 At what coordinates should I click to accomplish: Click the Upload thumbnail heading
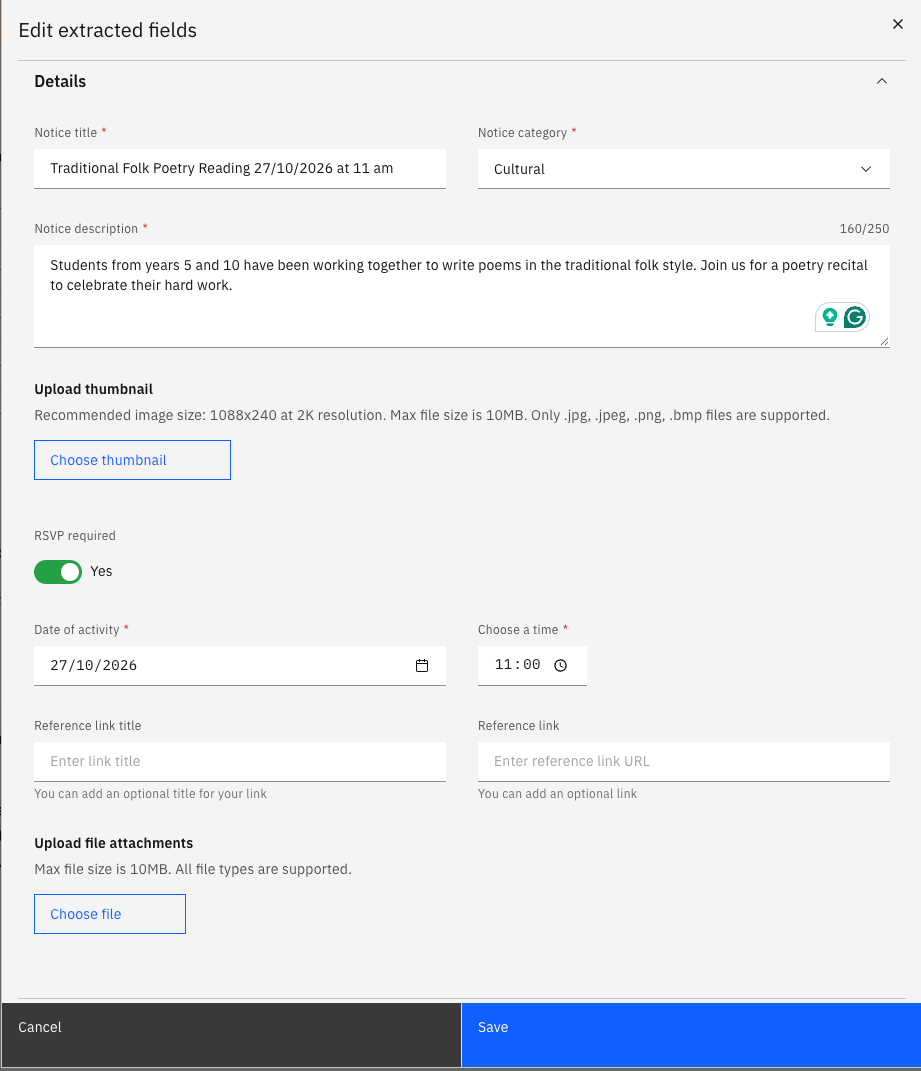(x=94, y=389)
